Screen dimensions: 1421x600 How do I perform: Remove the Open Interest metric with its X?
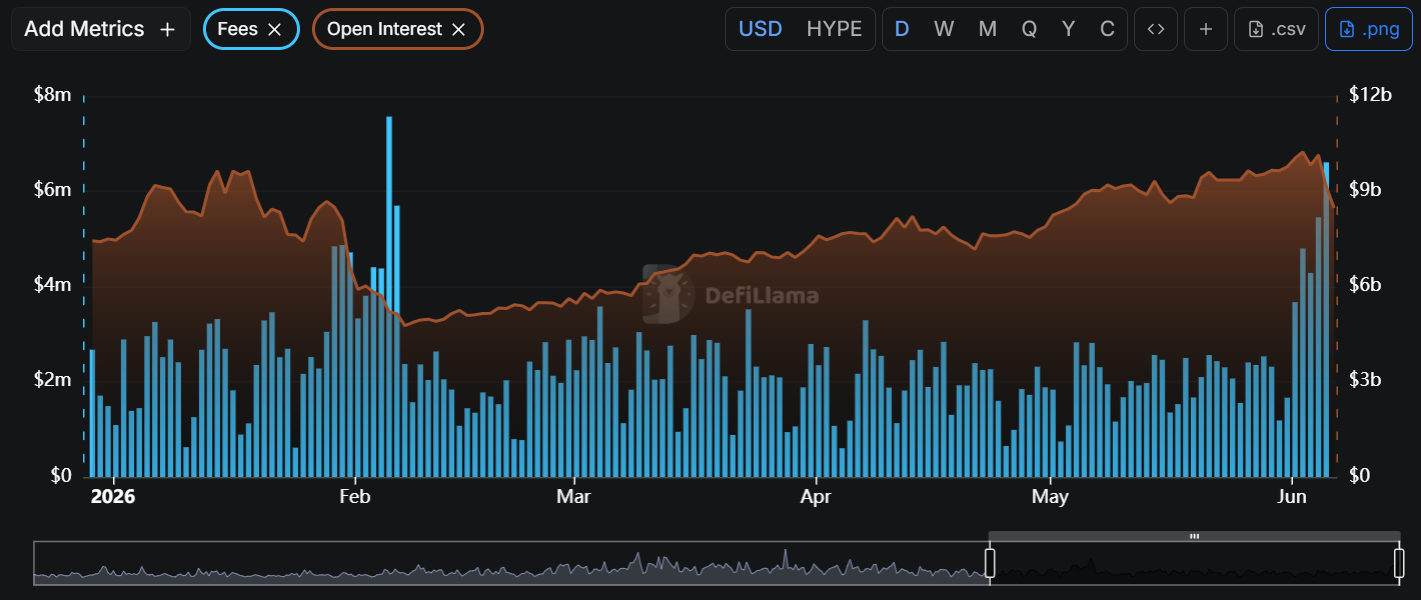[459, 30]
